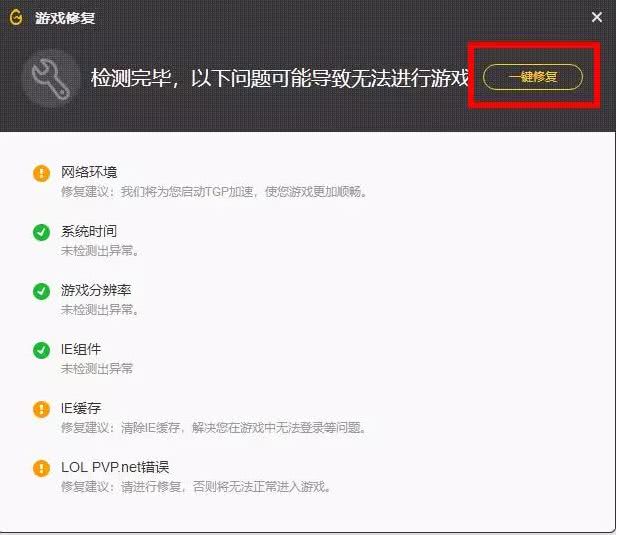This screenshot has width=619, height=535.
Task: Click the green check icon beside IE组件
Action: point(41,350)
